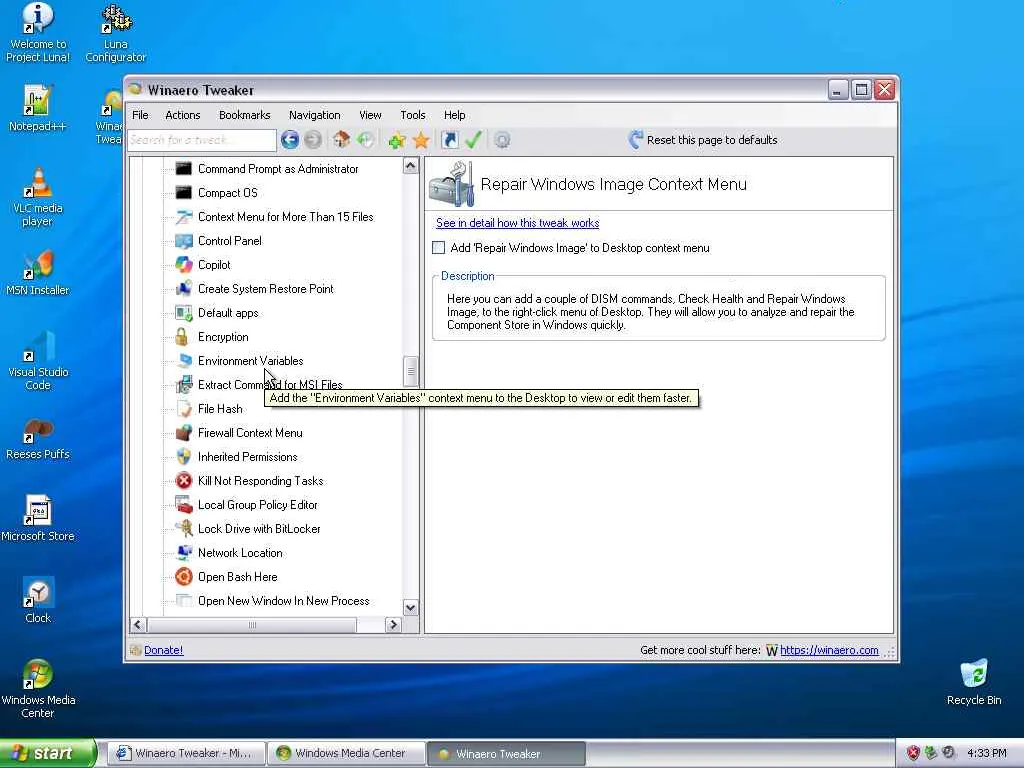This screenshot has width=1024, height=768.
Task: Open the Tools menu
Action: 412,115
